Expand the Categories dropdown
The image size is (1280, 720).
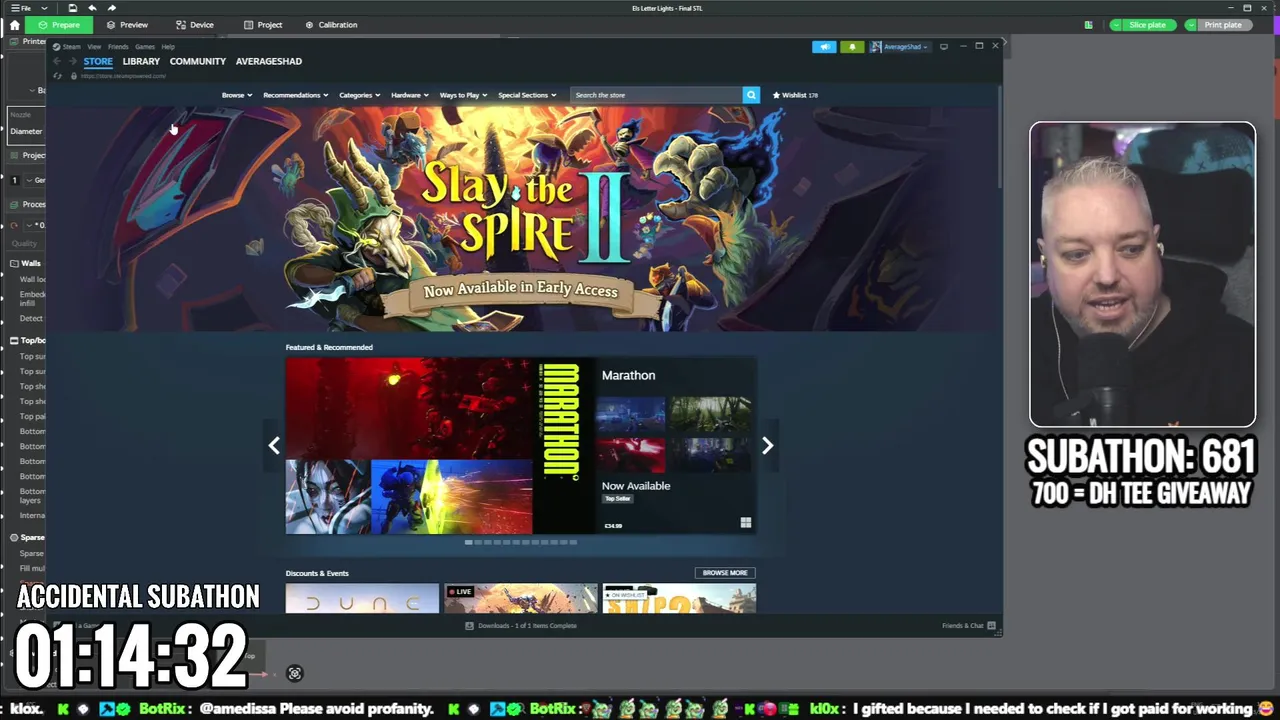(x=359, y=95)
